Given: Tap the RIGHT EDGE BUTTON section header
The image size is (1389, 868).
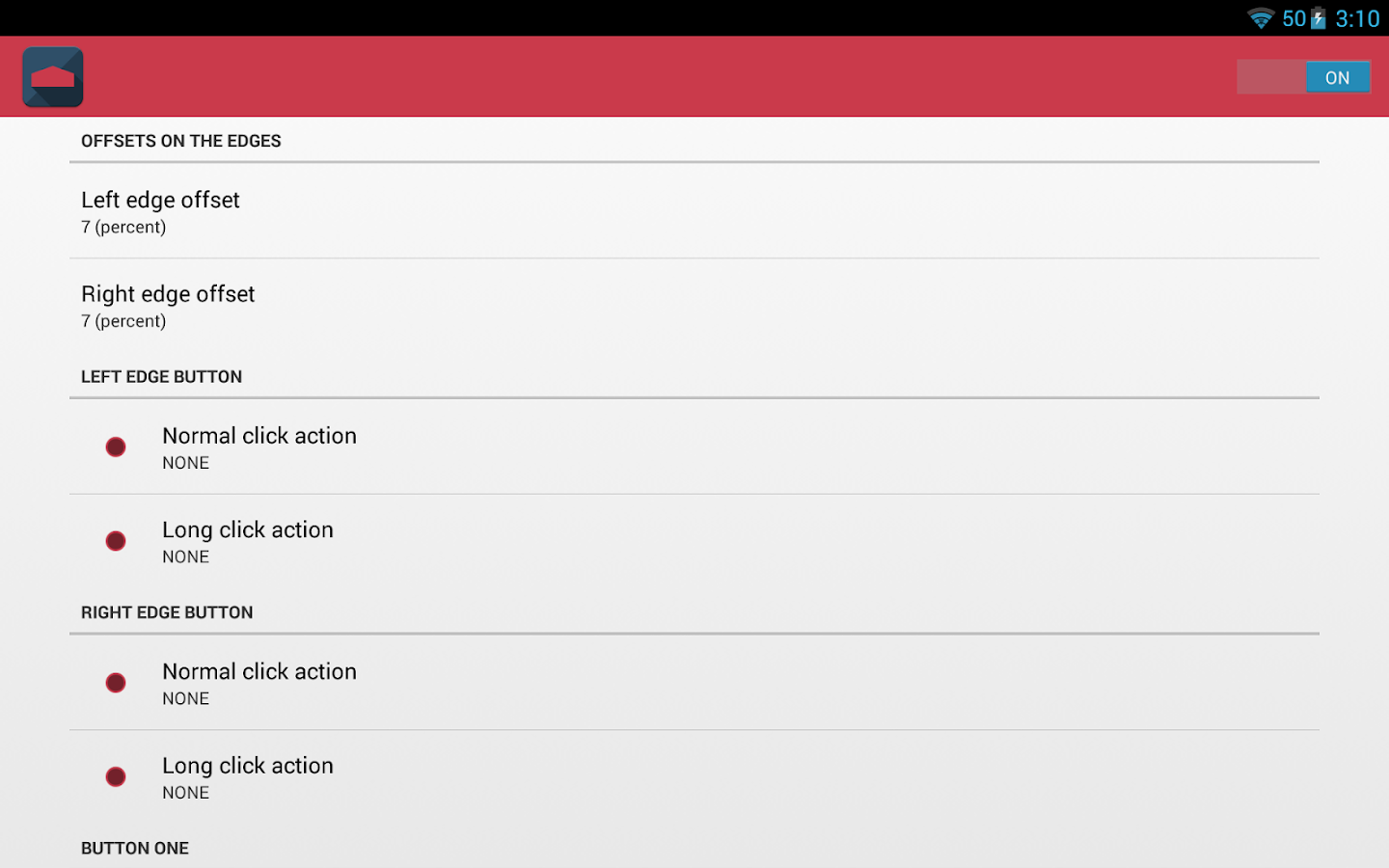Looking at the screenshot, I should pyautogui.click(x=167, y=612).
